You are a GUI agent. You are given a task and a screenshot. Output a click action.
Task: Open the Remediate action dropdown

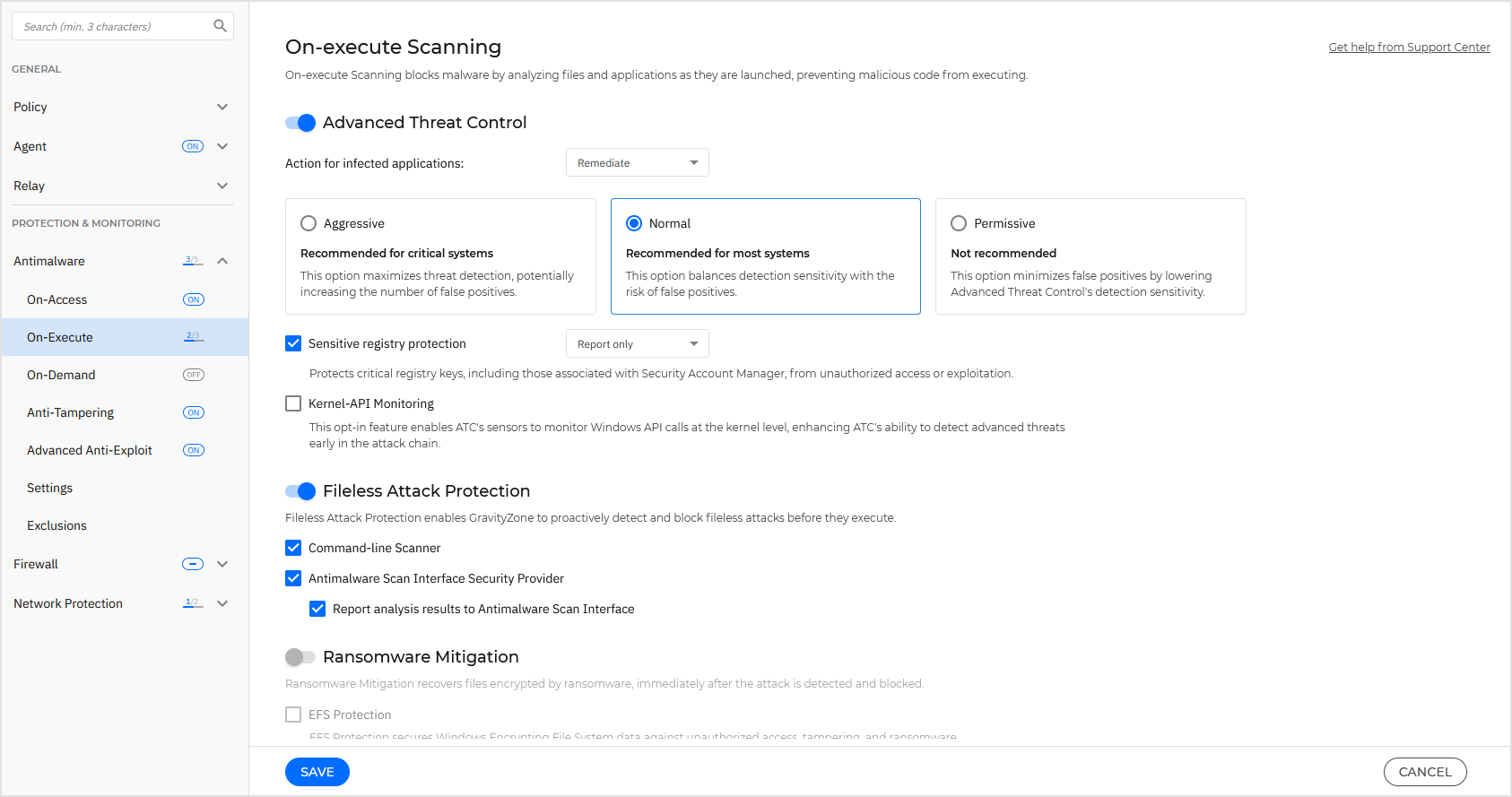point(637,162)
